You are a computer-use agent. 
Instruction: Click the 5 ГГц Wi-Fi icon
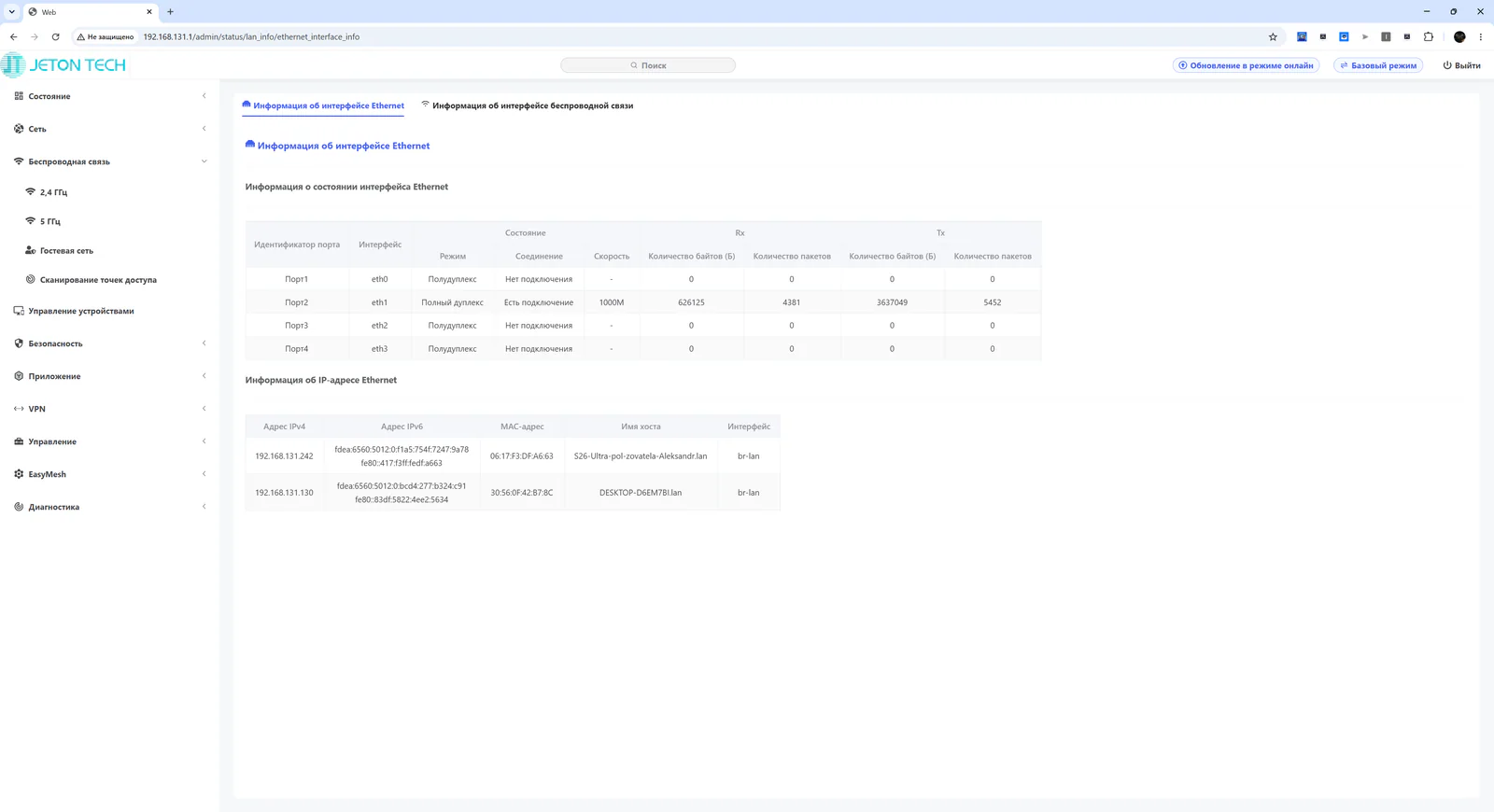[x=31, y=221]
